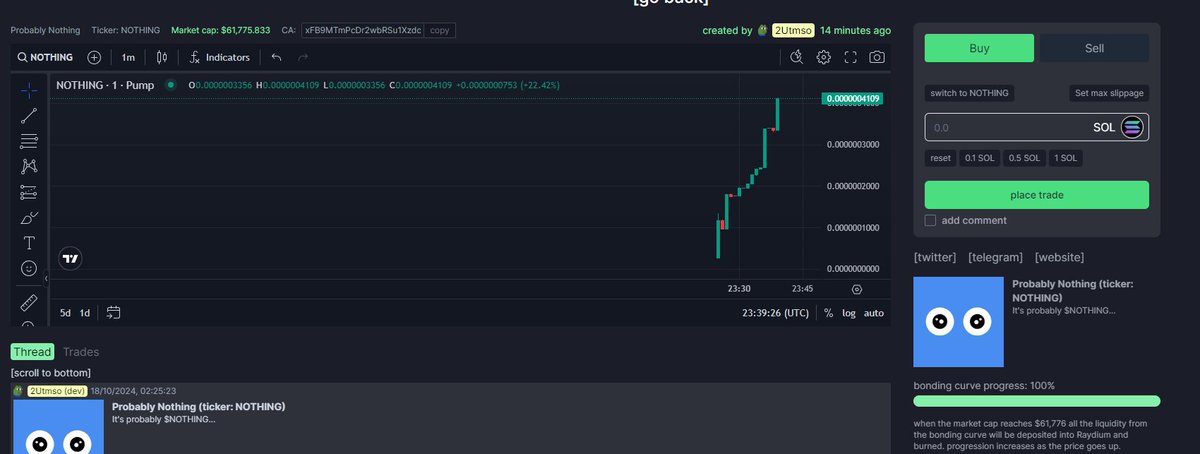Image resolution: width=1200 pixels, height=454 pixels.
Task: Open the quick search icon in chart toolbar
Action: (x=796, y=57)
